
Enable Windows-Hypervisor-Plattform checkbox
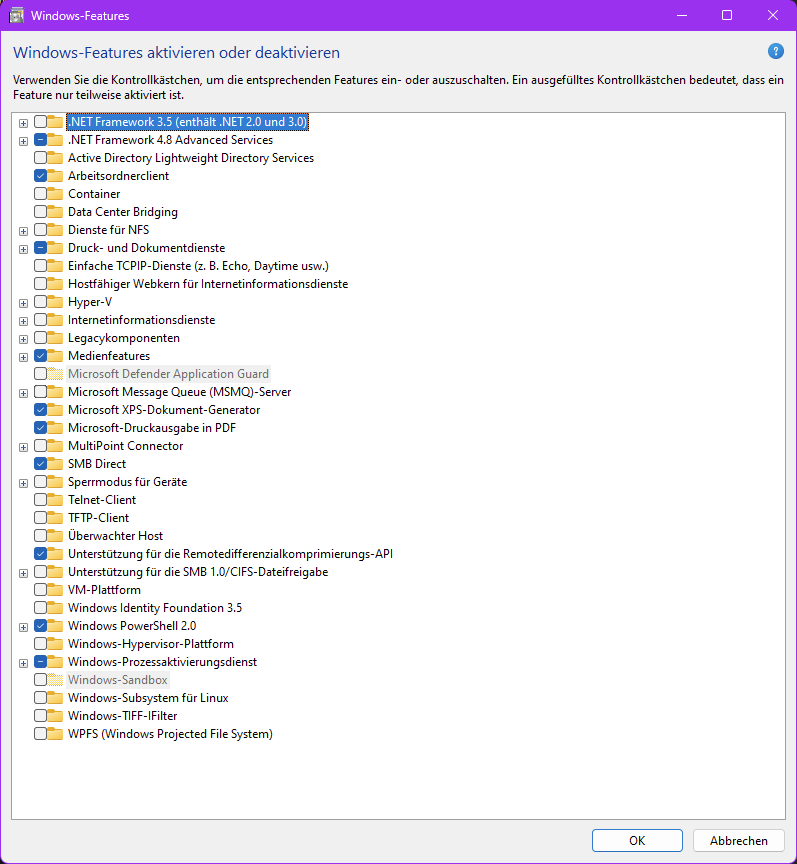pos(40,644)
